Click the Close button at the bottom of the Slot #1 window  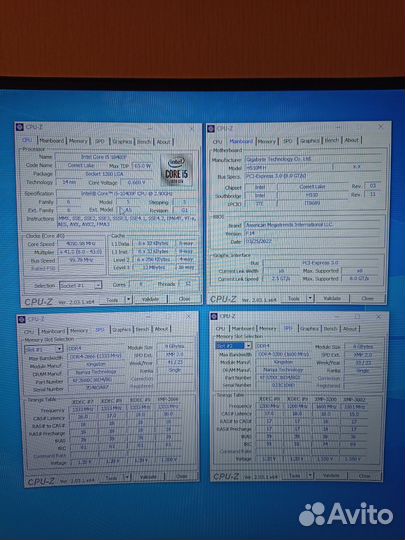(x=181, y=476)
